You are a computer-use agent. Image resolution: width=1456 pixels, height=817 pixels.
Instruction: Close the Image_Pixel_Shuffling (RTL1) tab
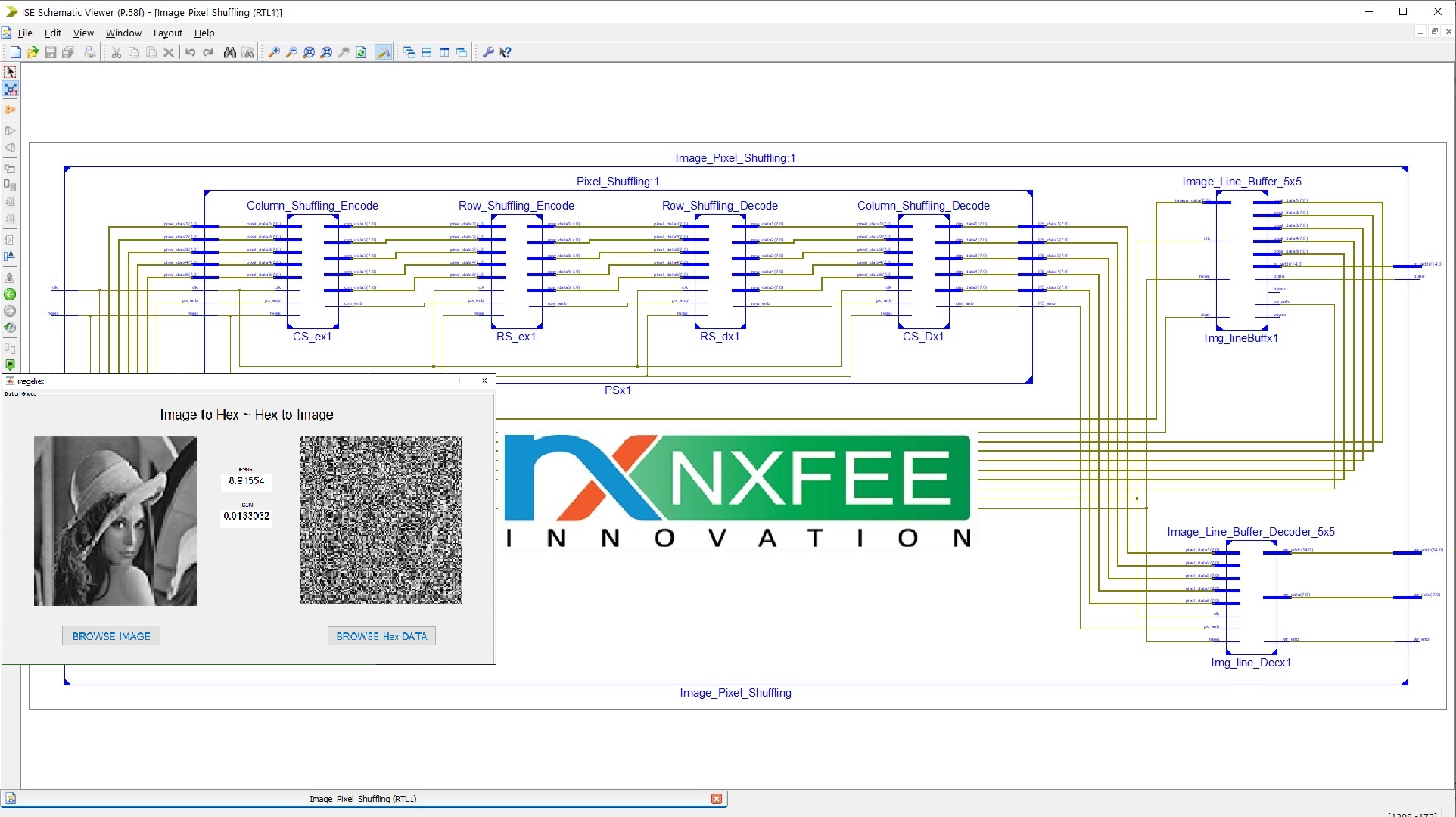pos(717,799)
